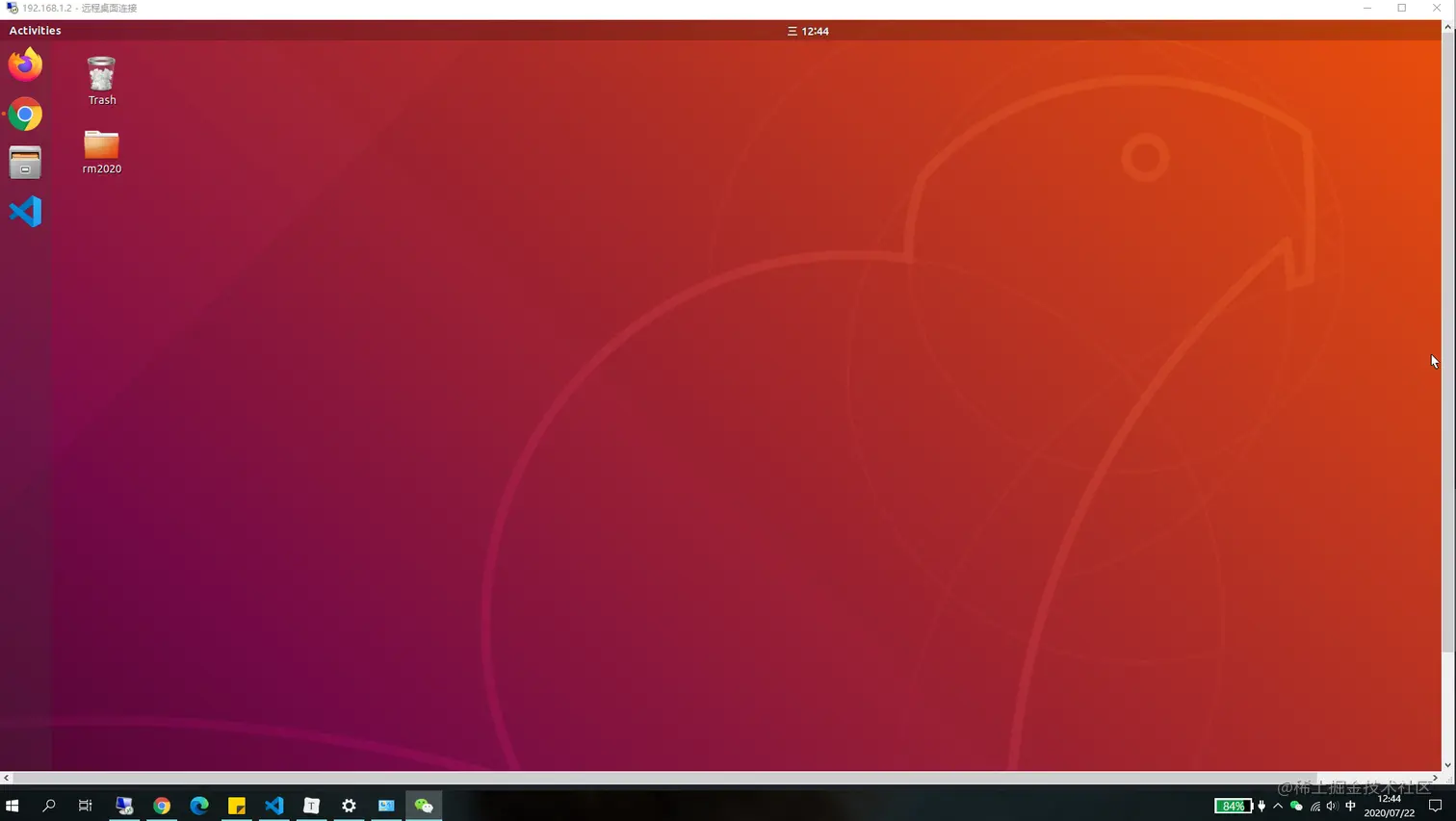1456x821 pixels.
Task: Open Typora on the Windows taskbar
Action: (x=312, y=806)
